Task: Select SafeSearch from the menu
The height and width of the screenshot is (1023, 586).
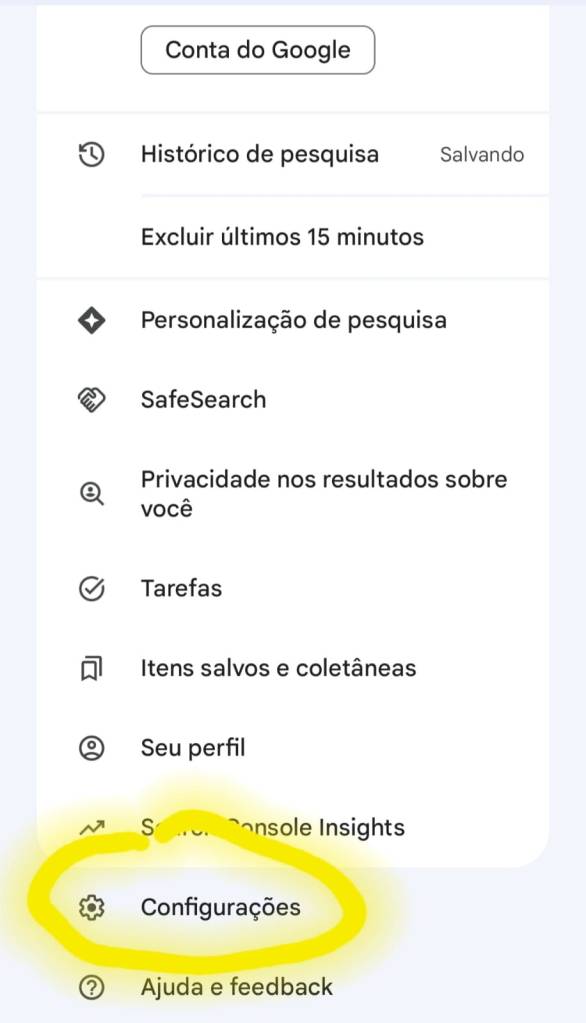Action: [201, 399]
